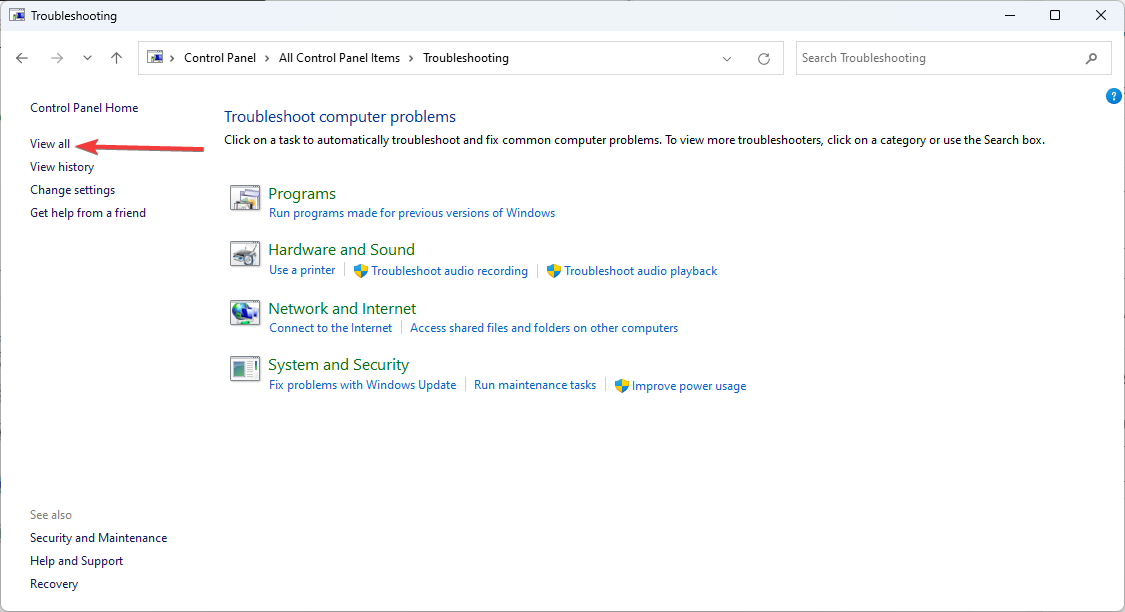This screenshot has height=612, width=1125.
Task: Go back with the Back arrow
Action: point(22,58)
